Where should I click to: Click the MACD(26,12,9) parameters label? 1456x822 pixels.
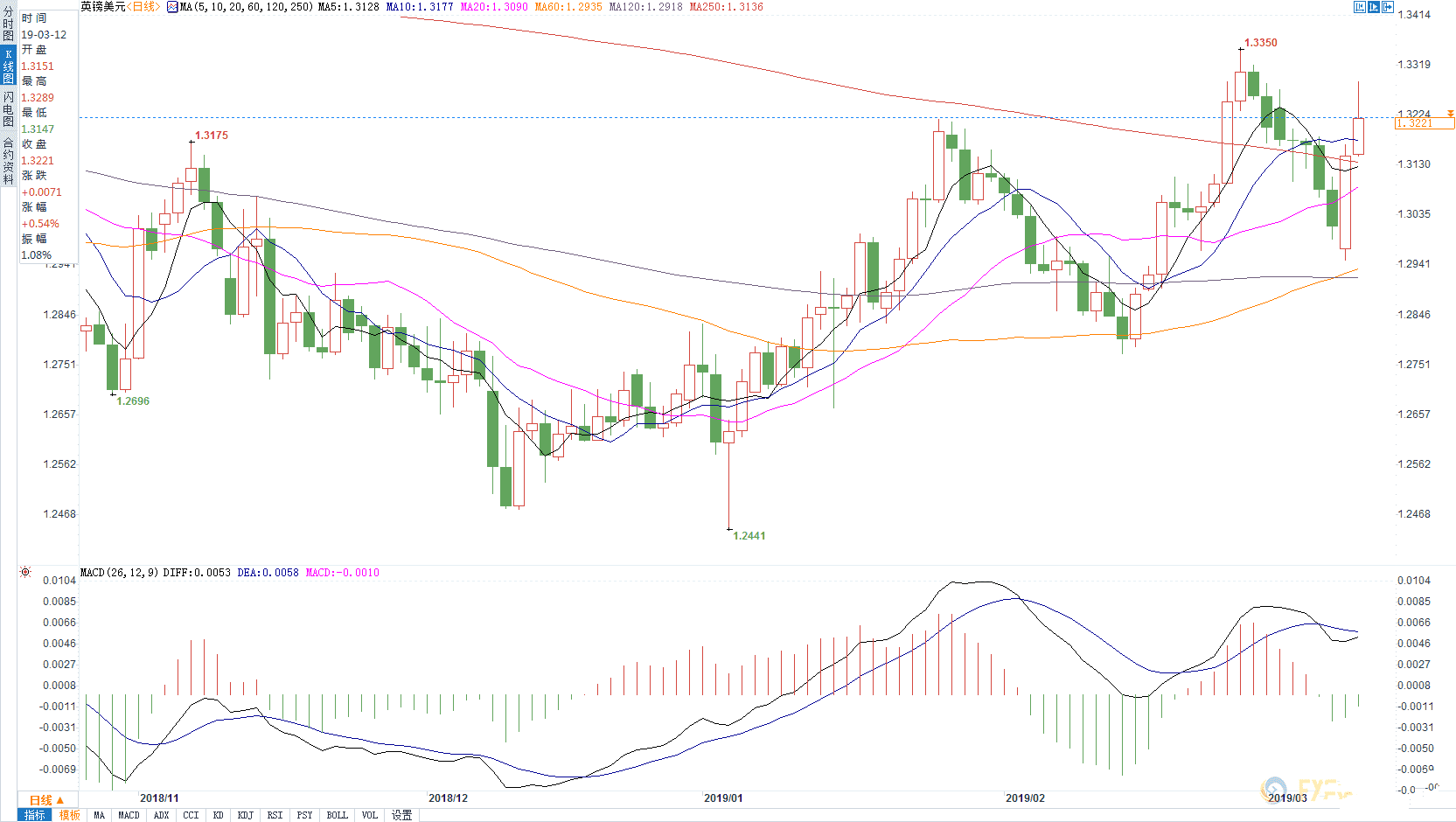click(119, 573)
